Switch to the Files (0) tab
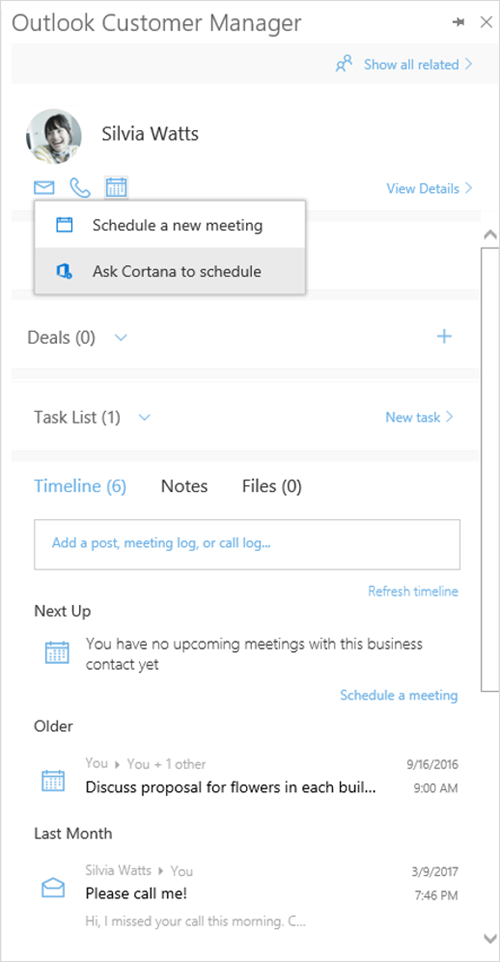This screenshot has width=500, height=962. click(272, 487)
